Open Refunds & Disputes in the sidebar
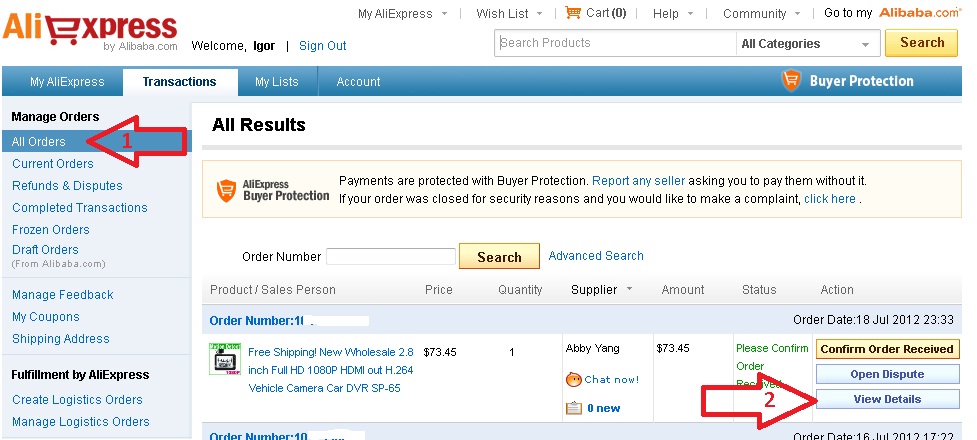Viewport: 977px width, 440px height. tap(67, 186)
